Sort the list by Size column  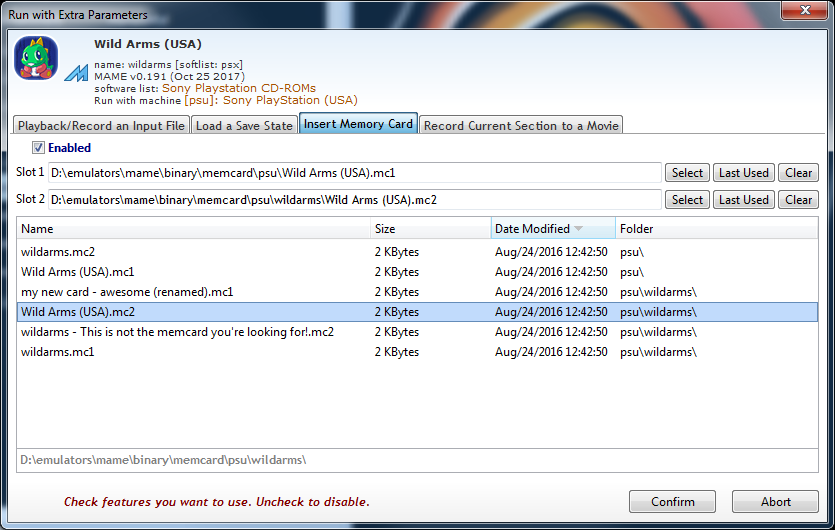tap(430, 229)
